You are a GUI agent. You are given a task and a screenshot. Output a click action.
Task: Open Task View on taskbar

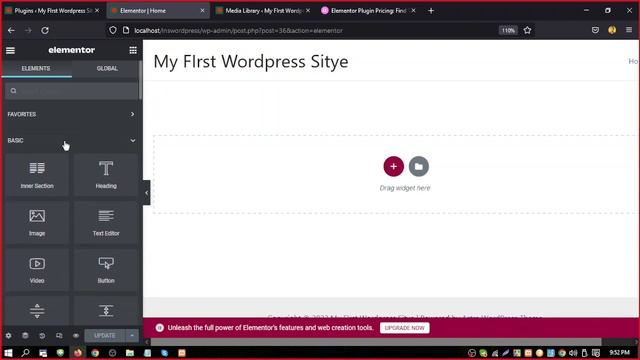click(x=43, y=353)
